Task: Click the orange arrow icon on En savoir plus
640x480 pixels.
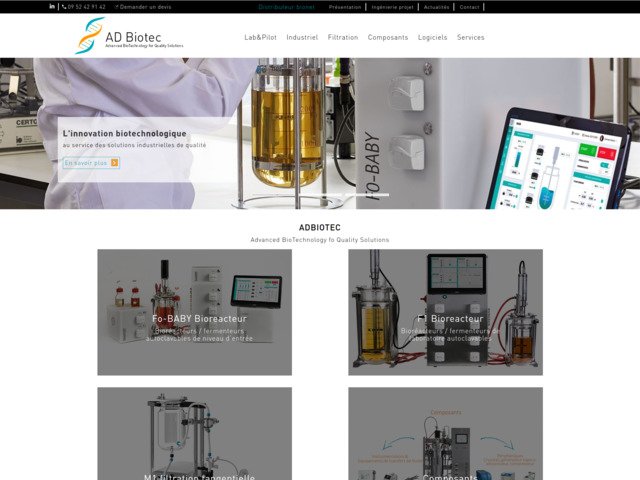Action: (115, 163)
